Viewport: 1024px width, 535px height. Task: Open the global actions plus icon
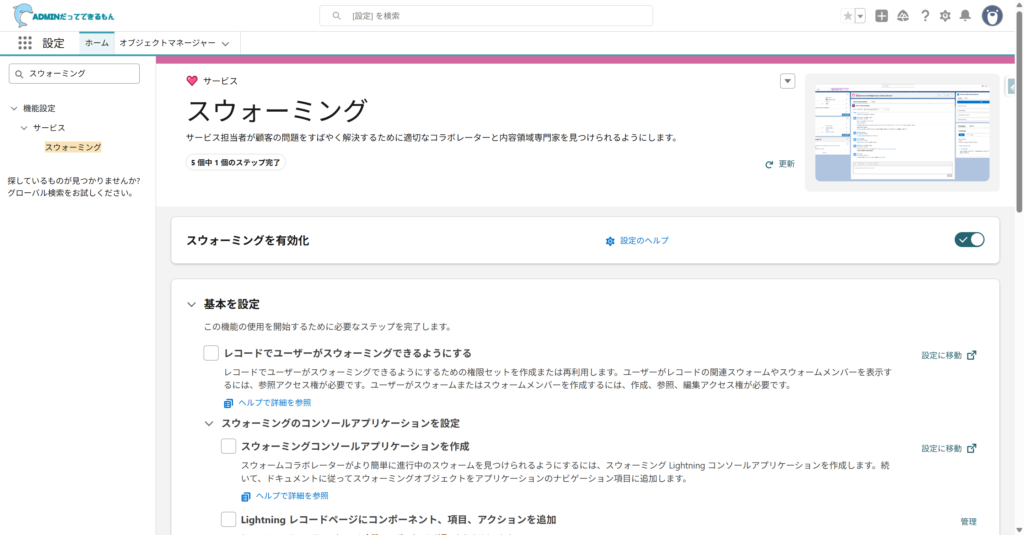click(x=881, y=16)
